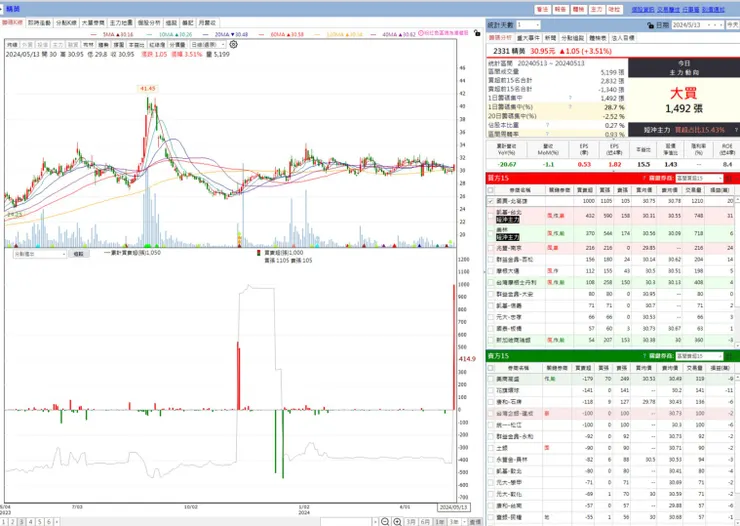Click the 體檢 button in top bar
The height and width of the screenshot is (526, 740).
(578, 9)
